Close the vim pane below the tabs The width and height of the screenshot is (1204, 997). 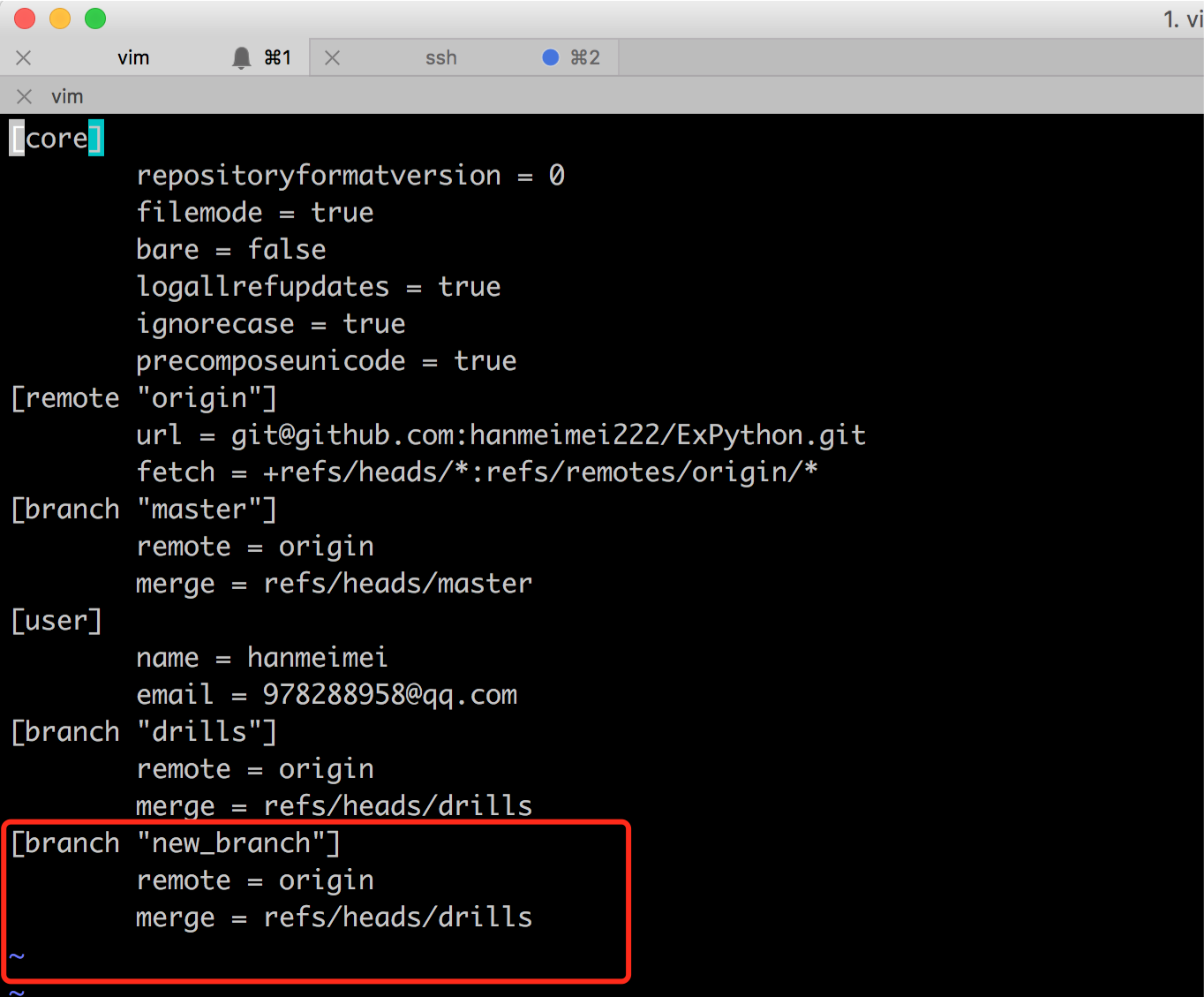coord(25,96)
